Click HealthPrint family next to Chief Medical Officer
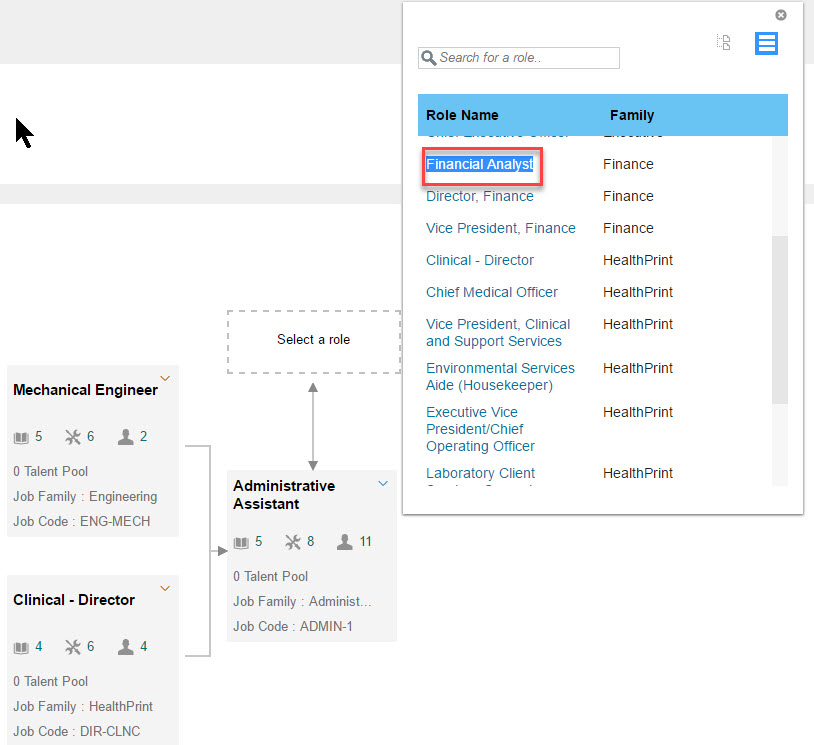Screen dimensions: 814x745 pyautogui.click(x=637, y=292)
